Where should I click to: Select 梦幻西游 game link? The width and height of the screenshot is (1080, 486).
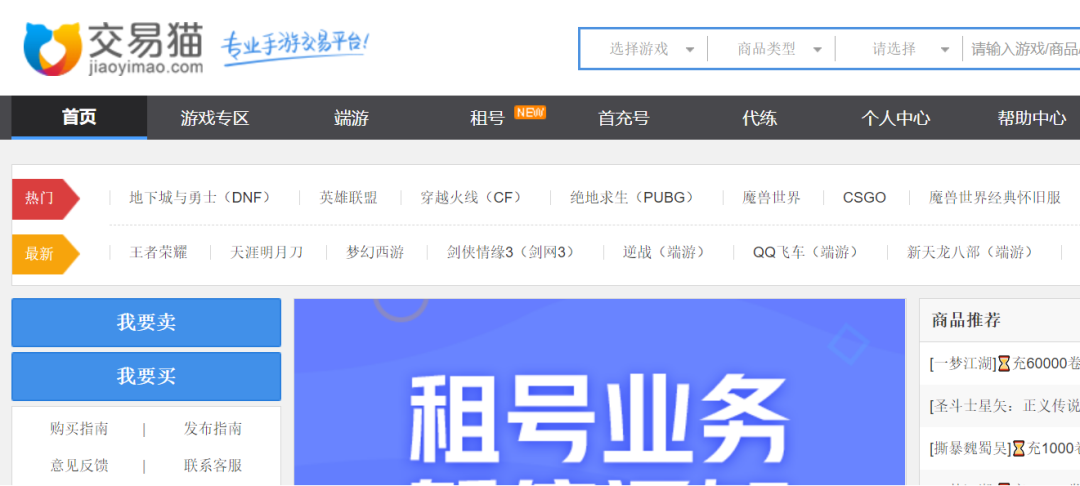pos(375,253)
